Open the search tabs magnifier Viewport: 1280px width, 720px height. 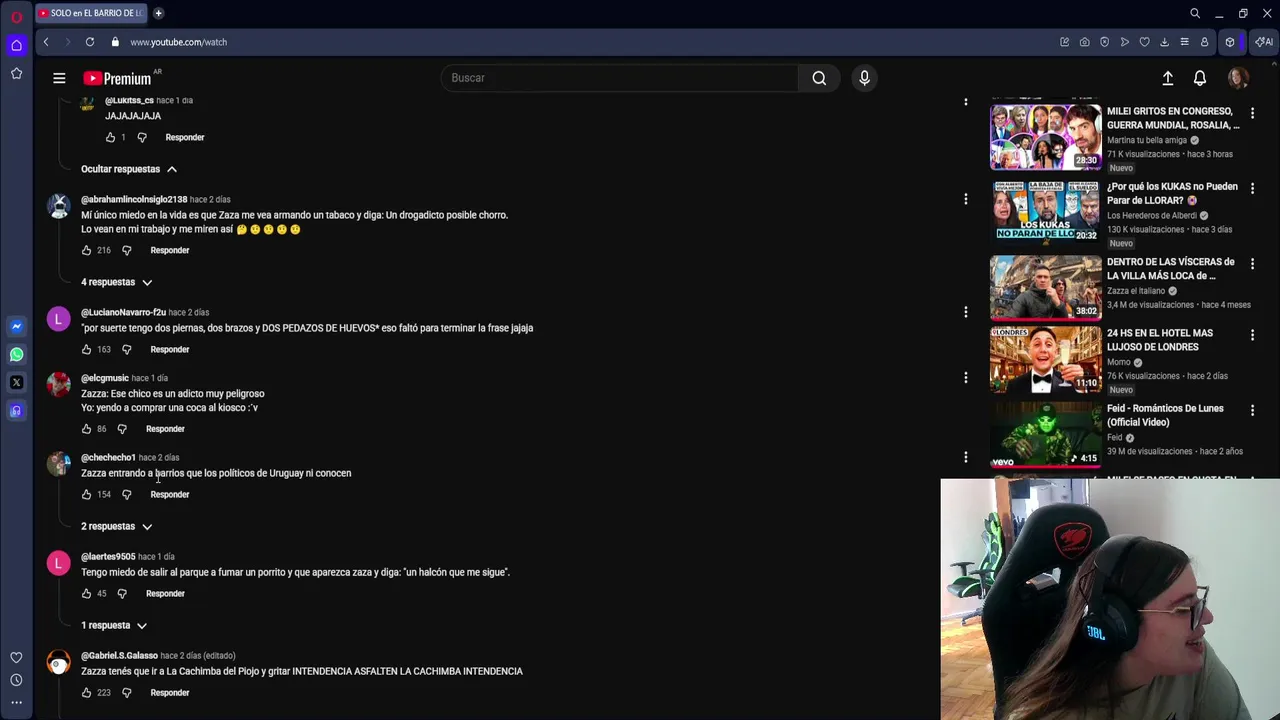(1195, 13)
